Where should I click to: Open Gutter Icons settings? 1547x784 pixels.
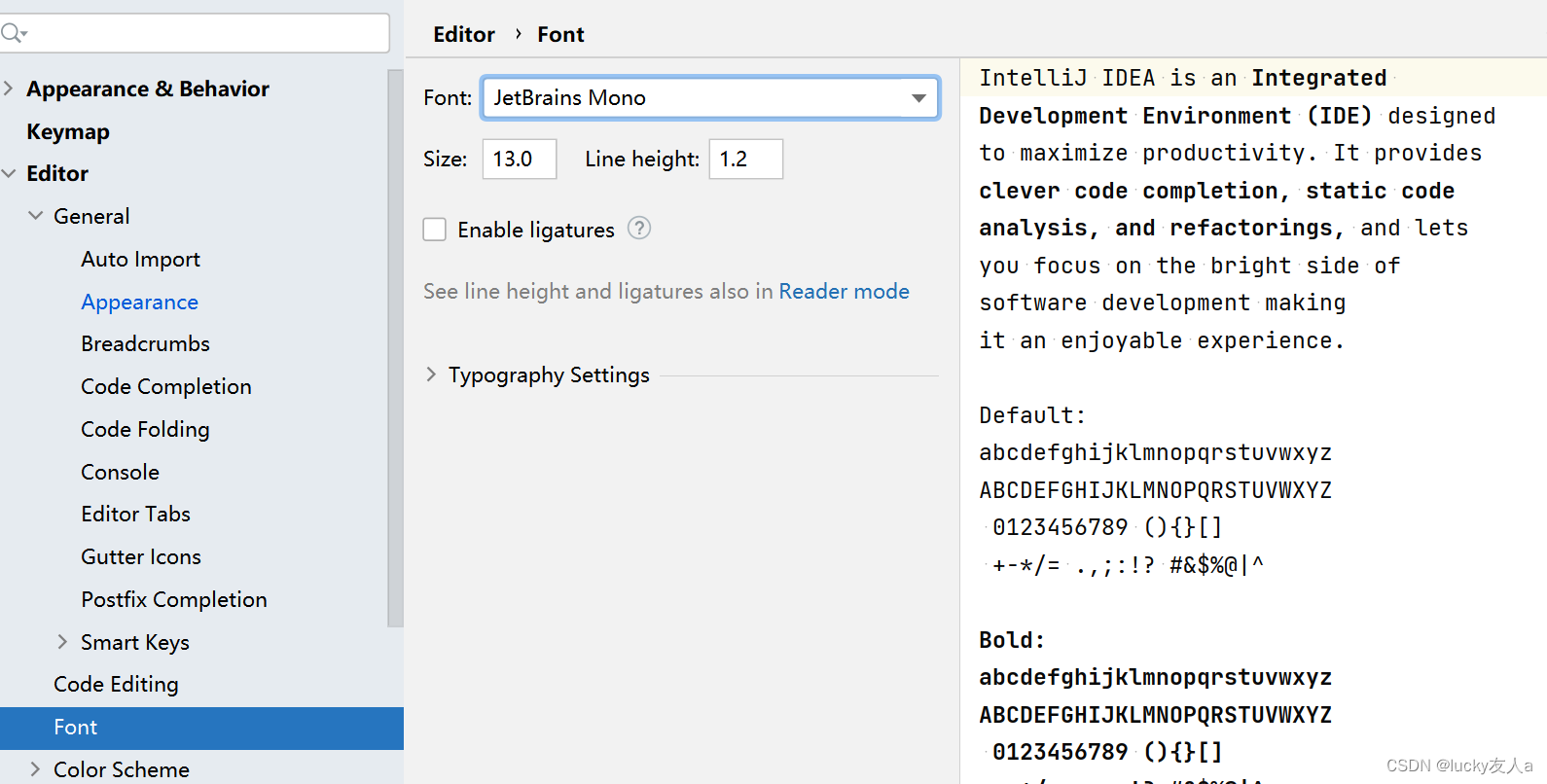pyautogui.click(x=141, y=557)
